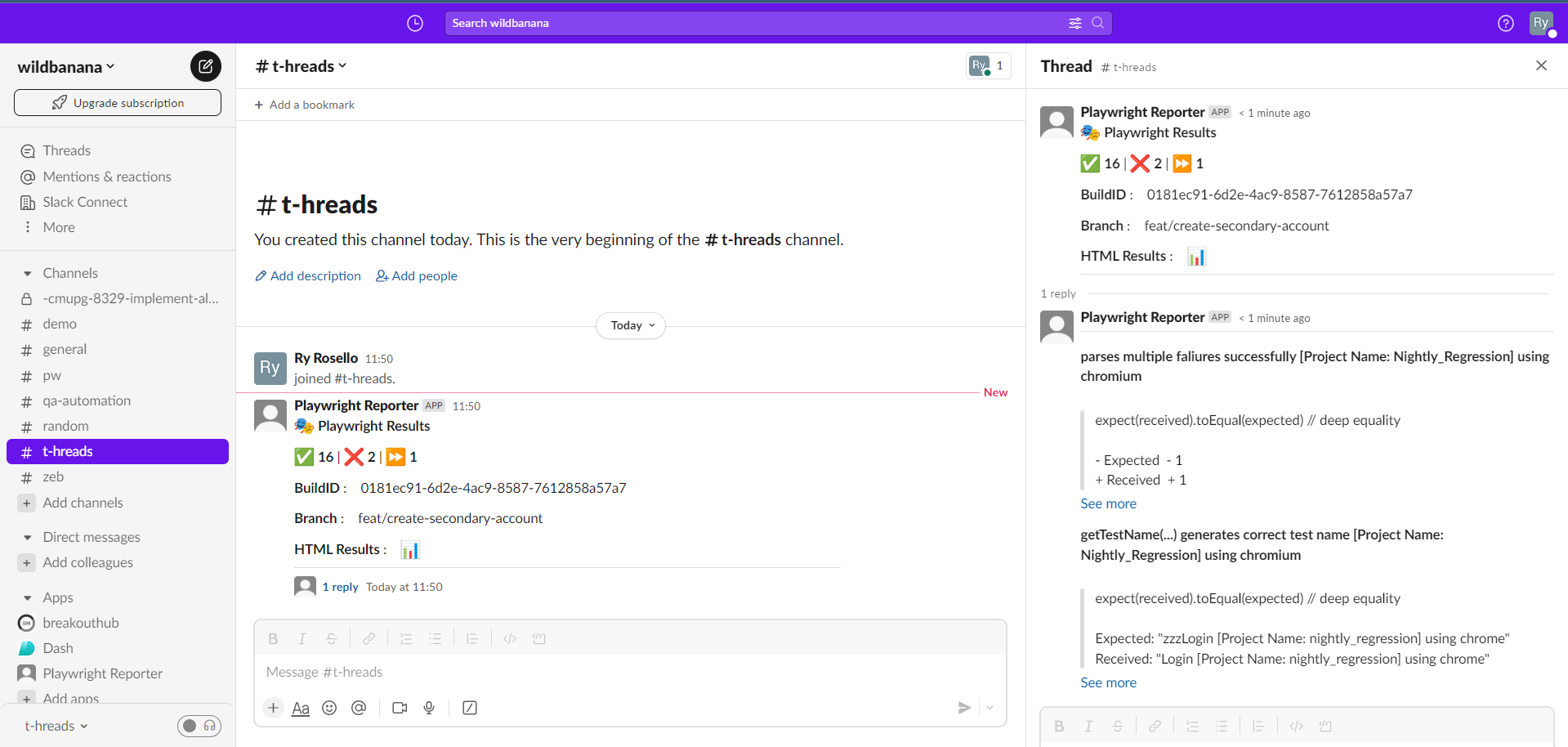This screenshot has width=1568, height=747.
Task: Open Threads in sidebar
Action: (118, 150)
